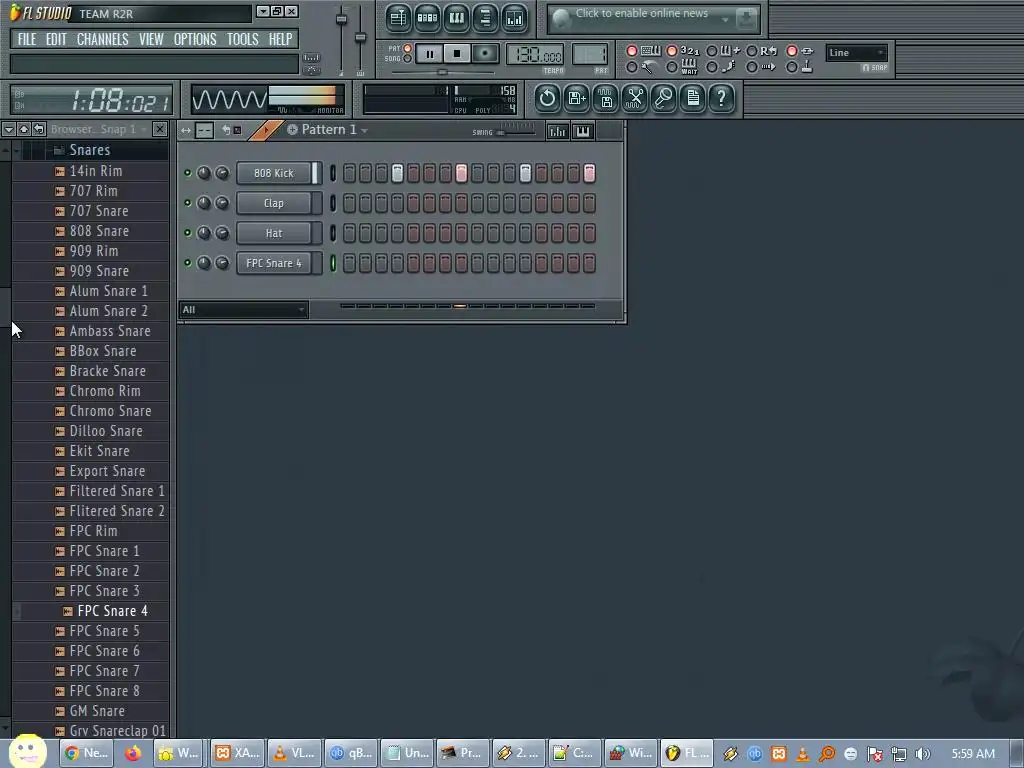This screenshot has width=1024, height=768.
Task: Mute the Clap channel green LED
Action: click(x=187, y=203)
